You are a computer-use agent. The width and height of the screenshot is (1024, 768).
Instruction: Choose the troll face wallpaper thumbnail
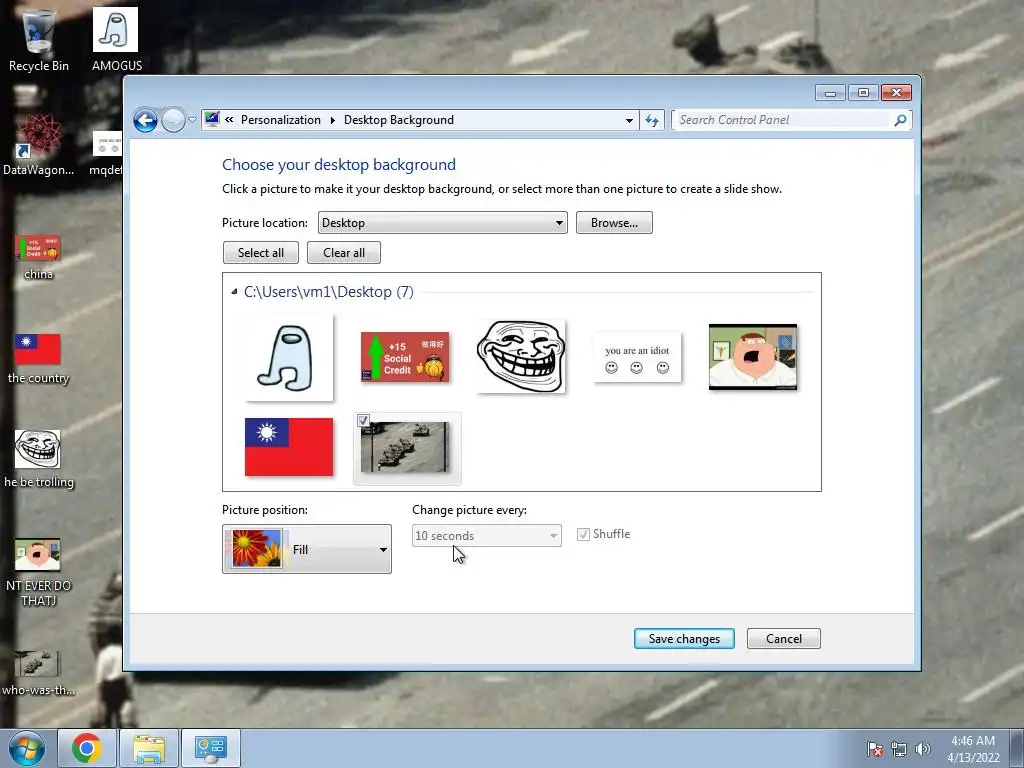[520, 357]
